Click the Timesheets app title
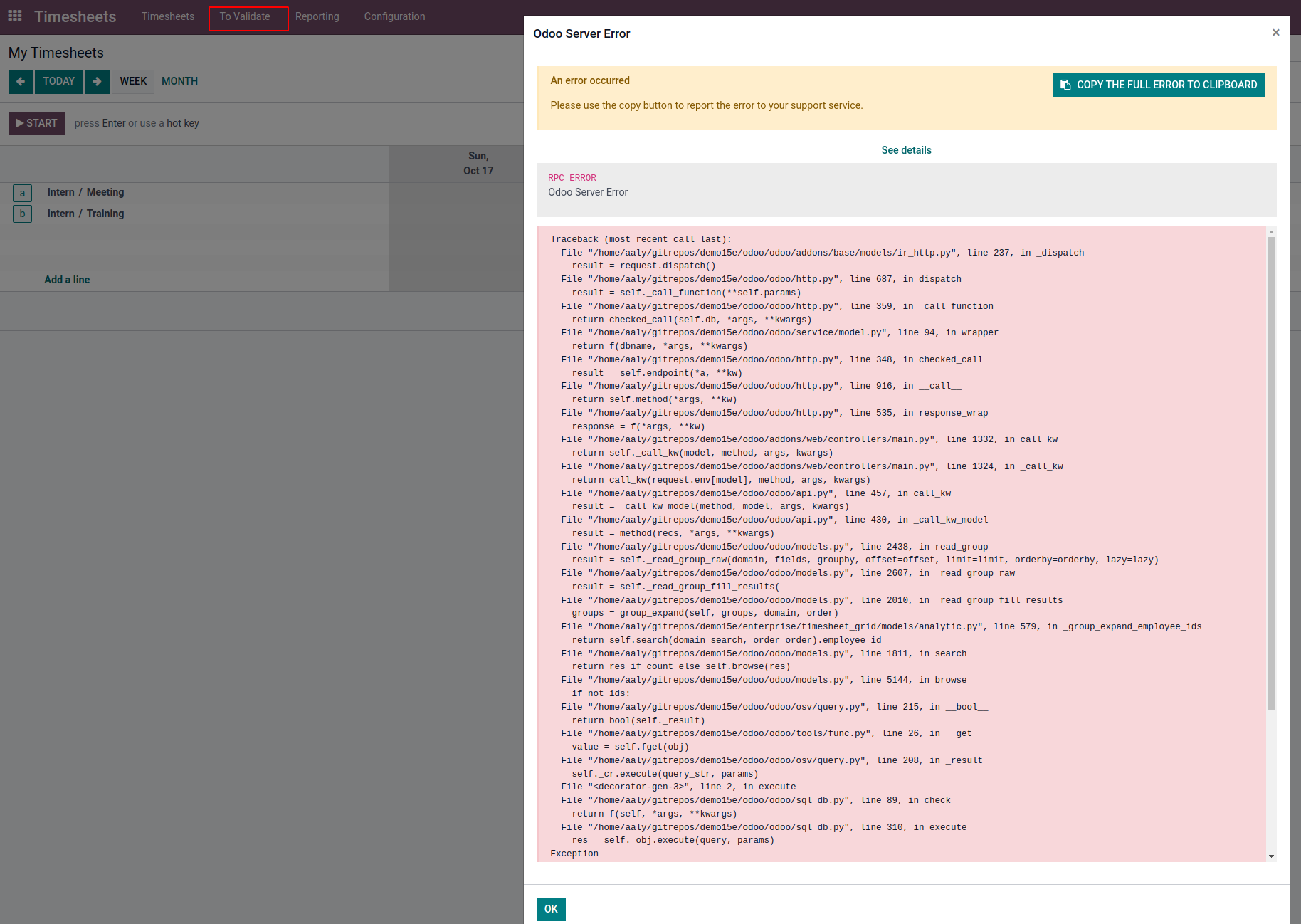Image resolution: width=1301 pixels, height=924 pixels. pyautogui.click(x=75, y=16)
